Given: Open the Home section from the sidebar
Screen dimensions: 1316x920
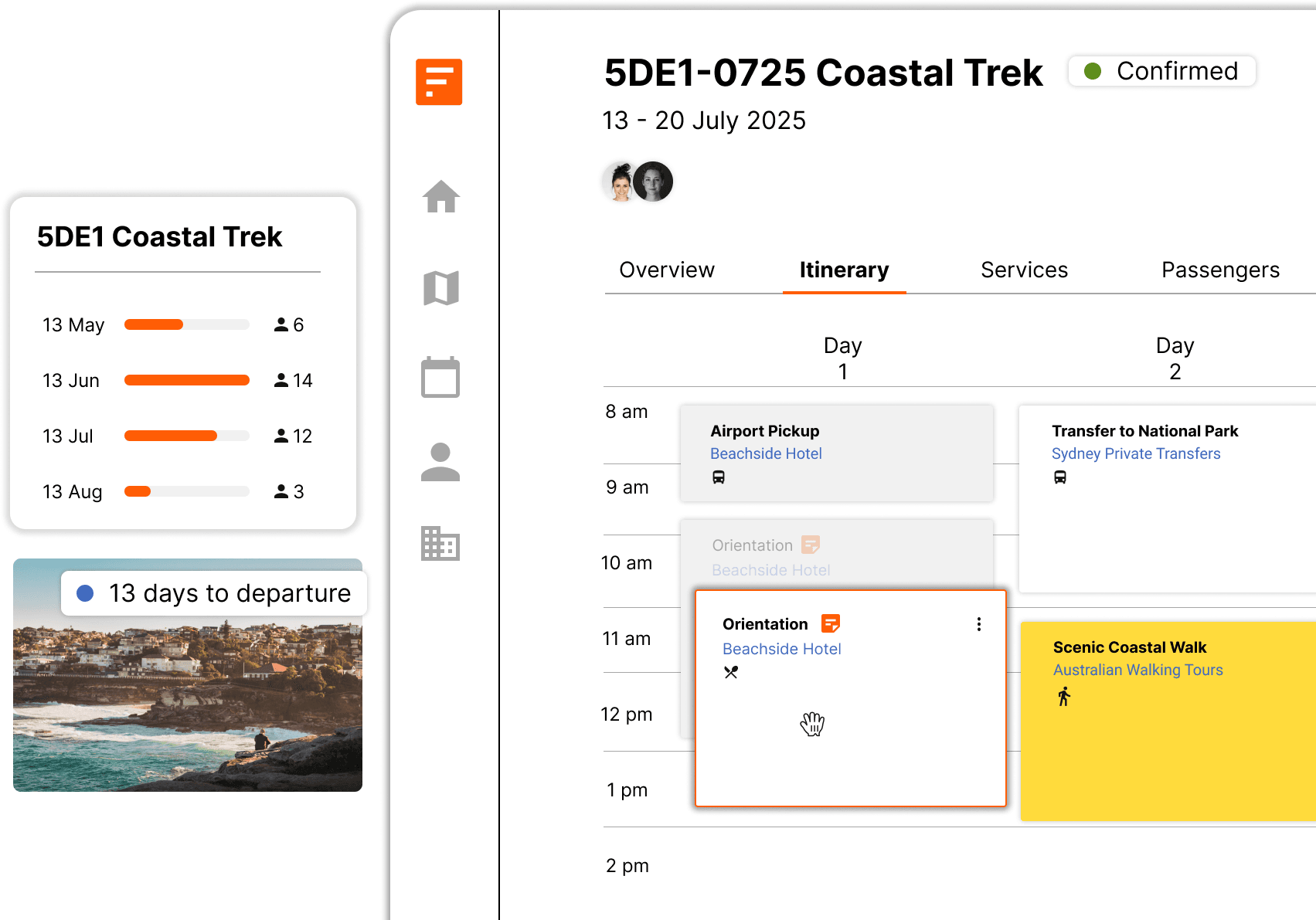Looking at the screenshot, I should click(440, 198).
